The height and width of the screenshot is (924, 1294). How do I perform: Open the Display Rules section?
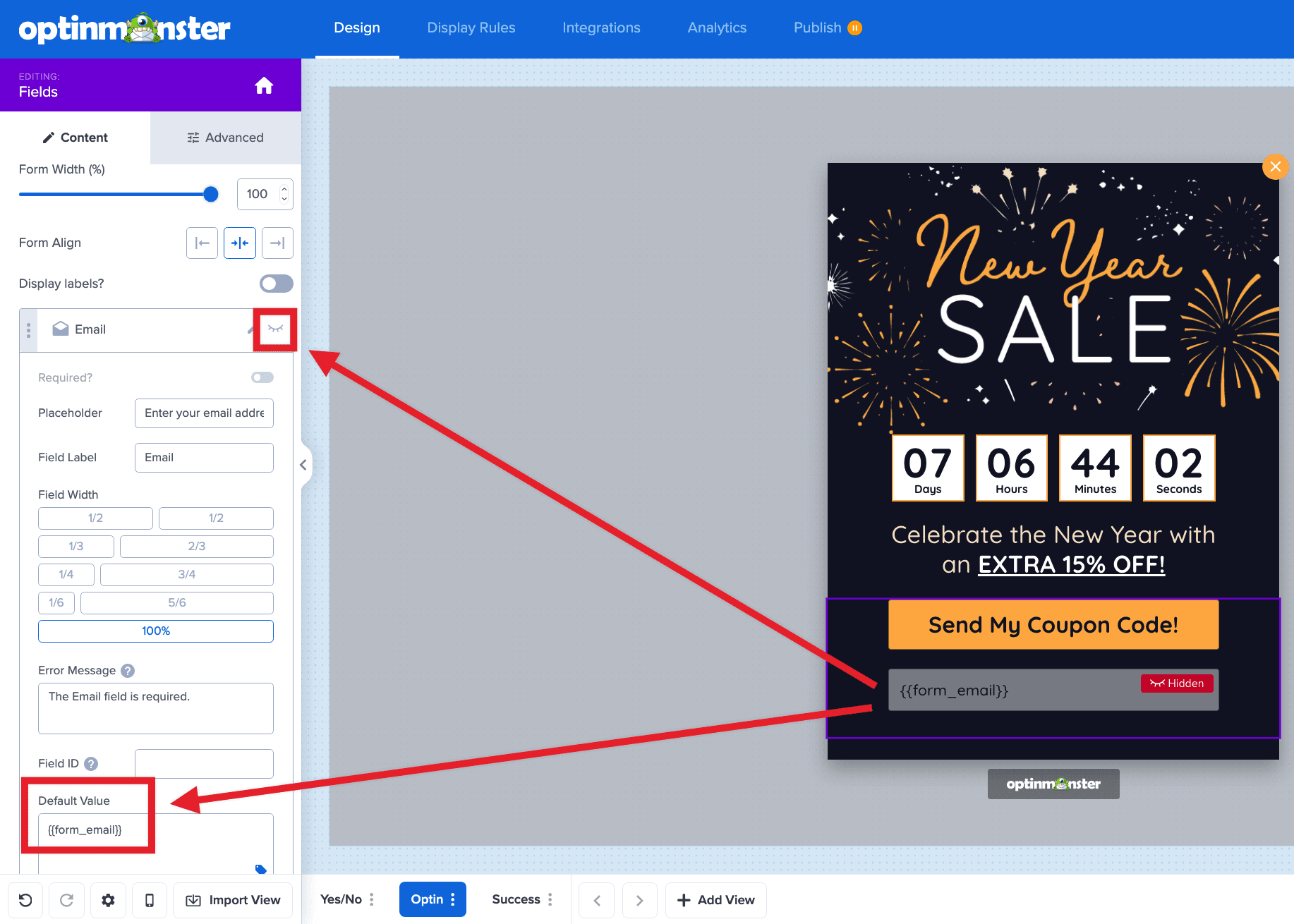coord(471,28)
